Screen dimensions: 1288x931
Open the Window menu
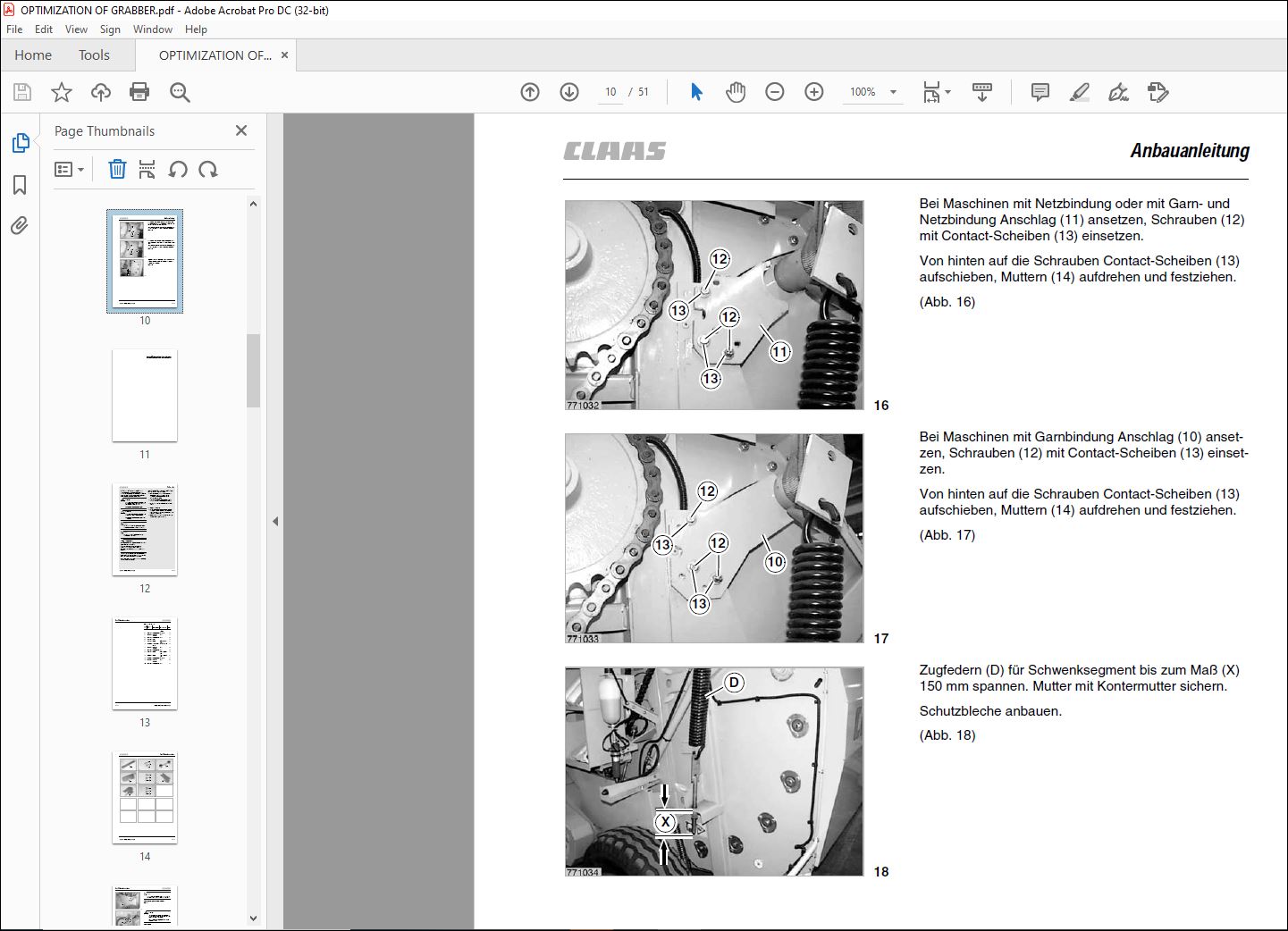153,29
